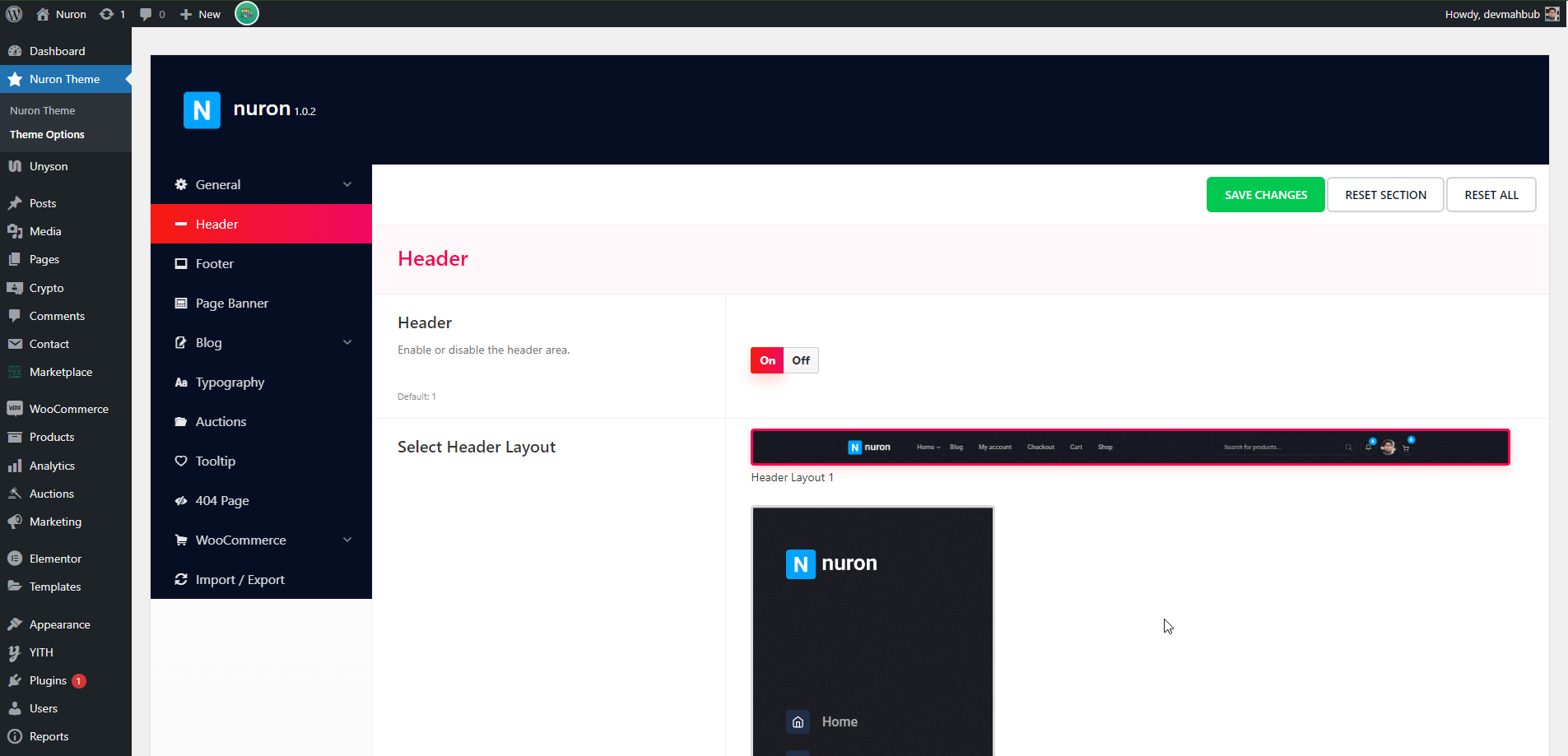The image size is (1568, 756).
Task: Click the Unyson sidebar icon
Action: (15, 166)
